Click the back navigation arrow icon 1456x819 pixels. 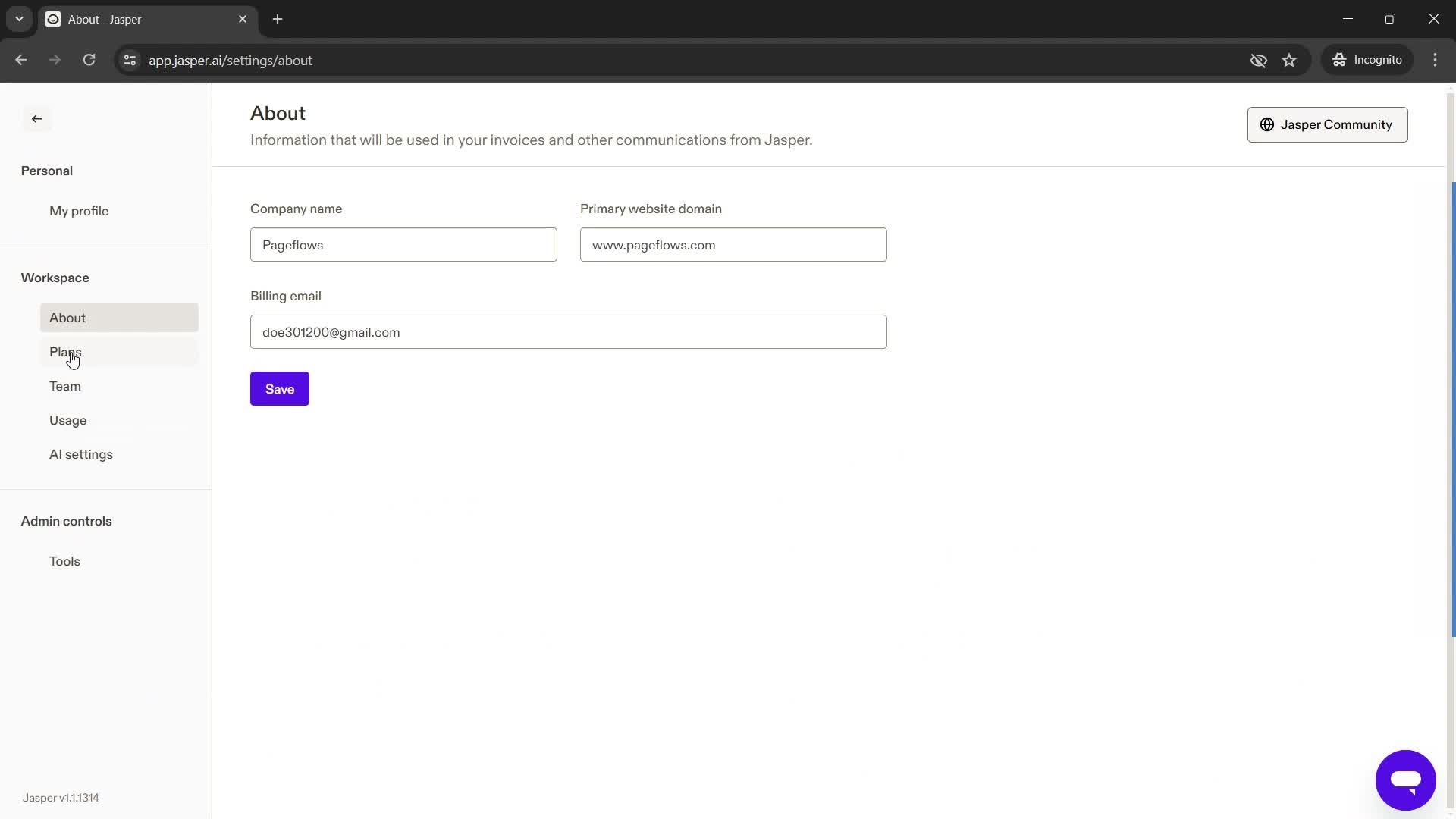click(36, 118)
